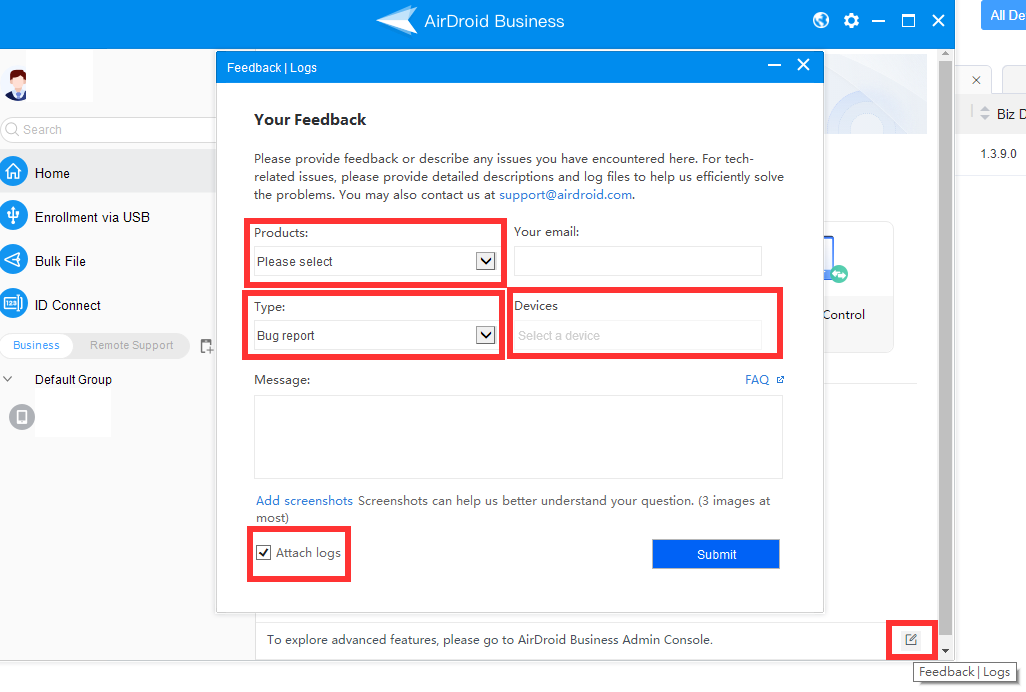Open the settings gear icon
Viewport: 1026px width, 692px height.
851,21
